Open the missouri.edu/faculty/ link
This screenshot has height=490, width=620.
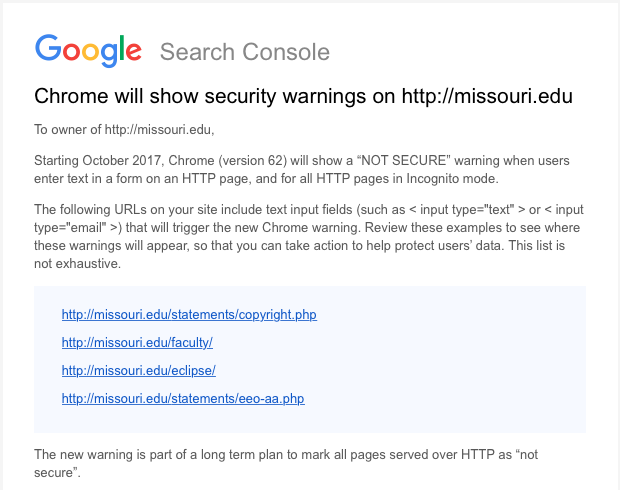coord(137,342)
